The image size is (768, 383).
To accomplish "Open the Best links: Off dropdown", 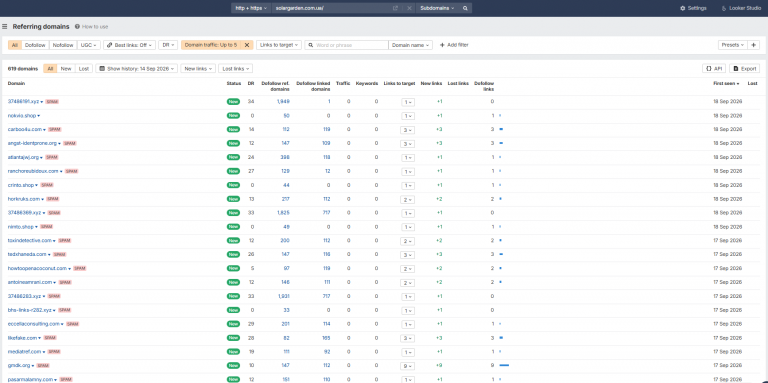I will point(129,45).
